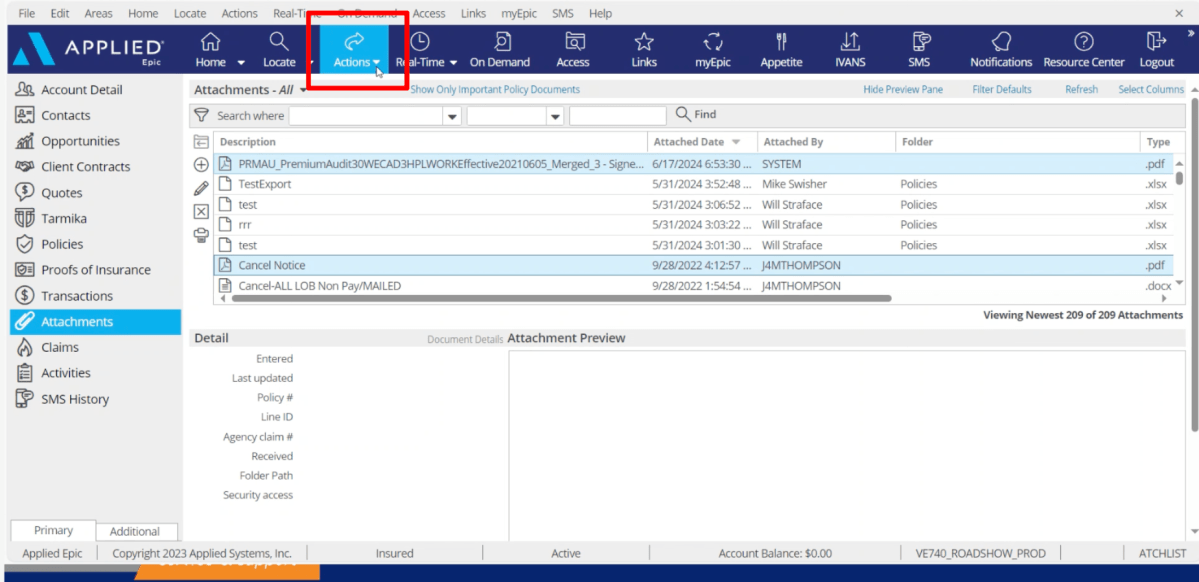Select the Cancel Notice attachment row
Image resolution: width=1199 pixels, height=582 pixels.
[696, 265]
